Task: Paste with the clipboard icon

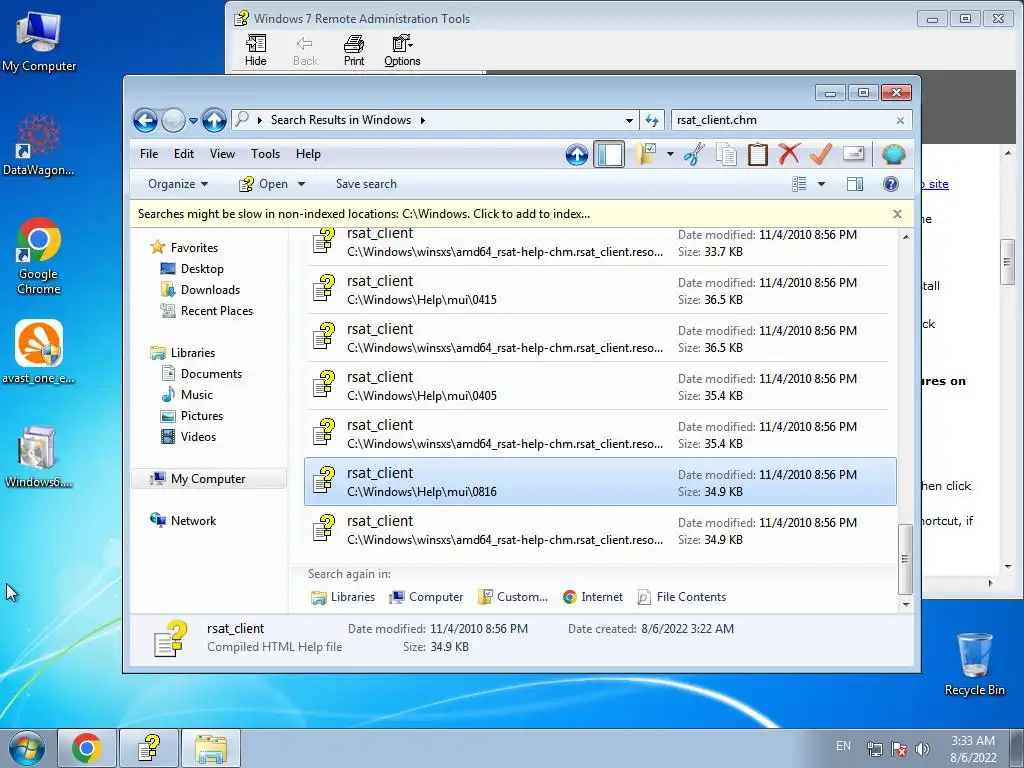Action: pyautogui.click(x=758, y=154)
